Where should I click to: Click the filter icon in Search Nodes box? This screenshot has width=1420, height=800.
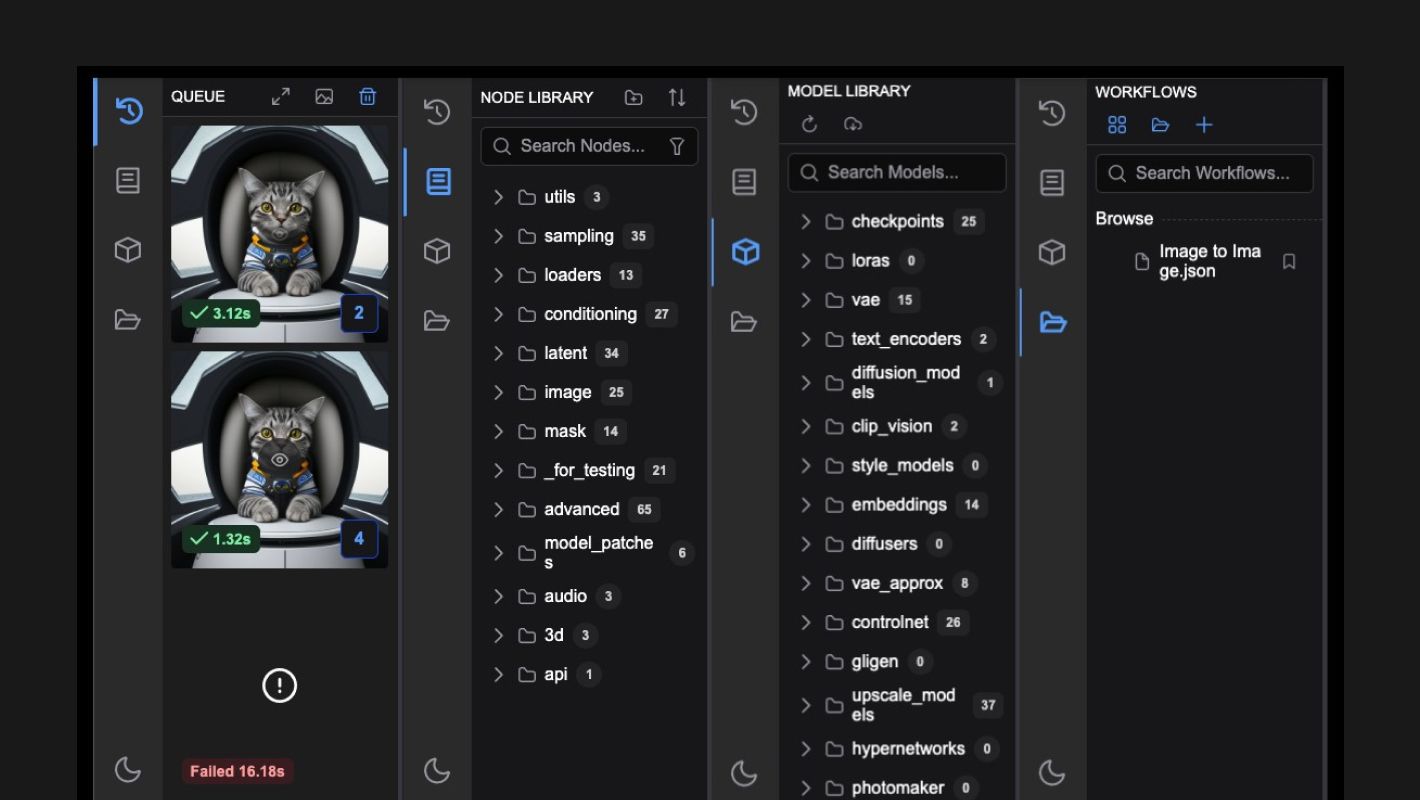(677, 147)
